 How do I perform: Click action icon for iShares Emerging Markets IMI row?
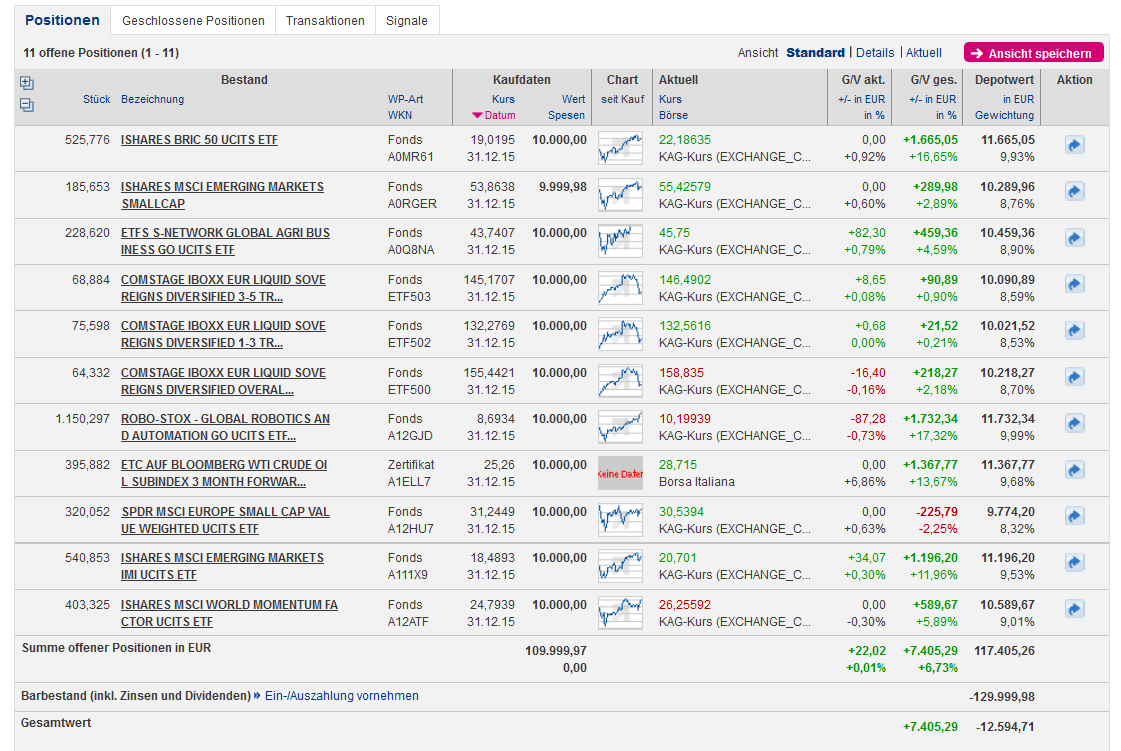point(1074,564)
